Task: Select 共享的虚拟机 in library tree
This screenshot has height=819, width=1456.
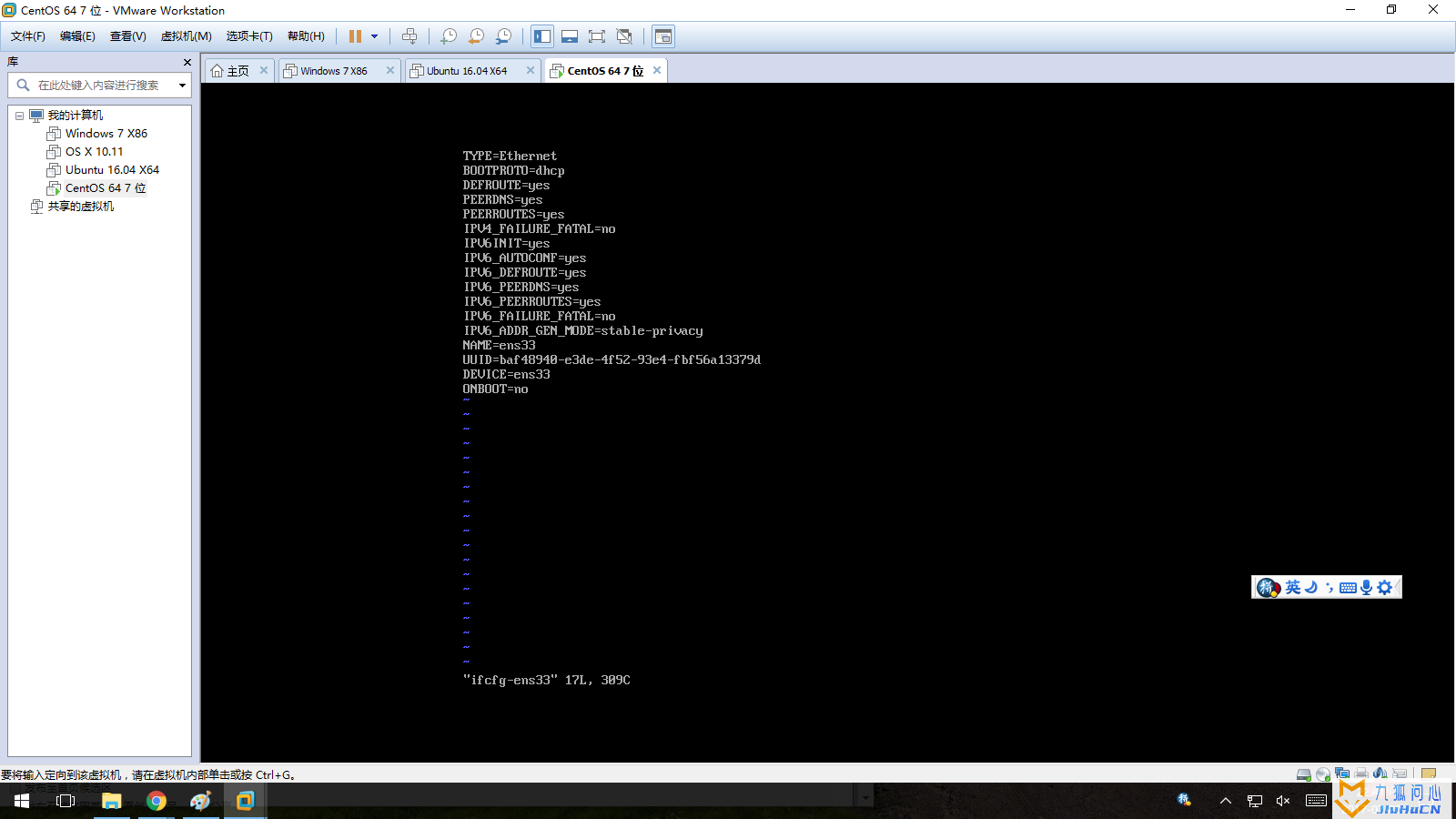Action: point(80,207)
